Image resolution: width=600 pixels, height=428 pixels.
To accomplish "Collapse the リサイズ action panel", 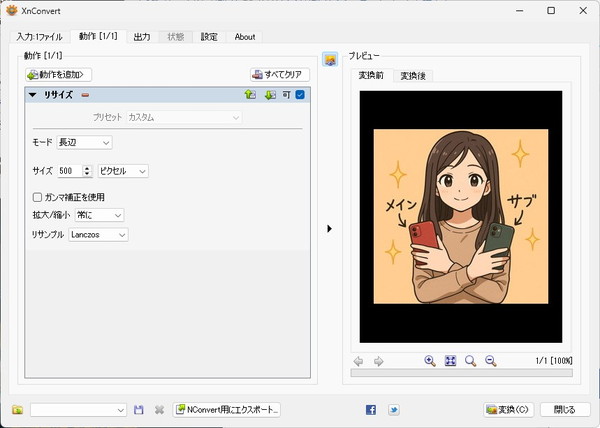I will coord(33,95).
